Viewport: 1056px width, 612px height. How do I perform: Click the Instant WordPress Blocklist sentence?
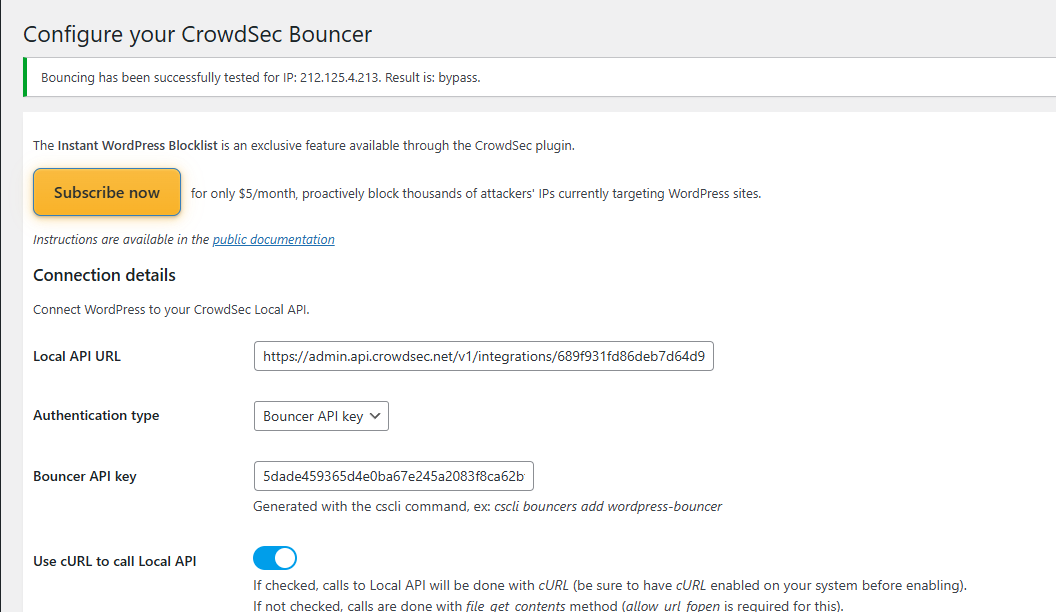tap(304, 145)
